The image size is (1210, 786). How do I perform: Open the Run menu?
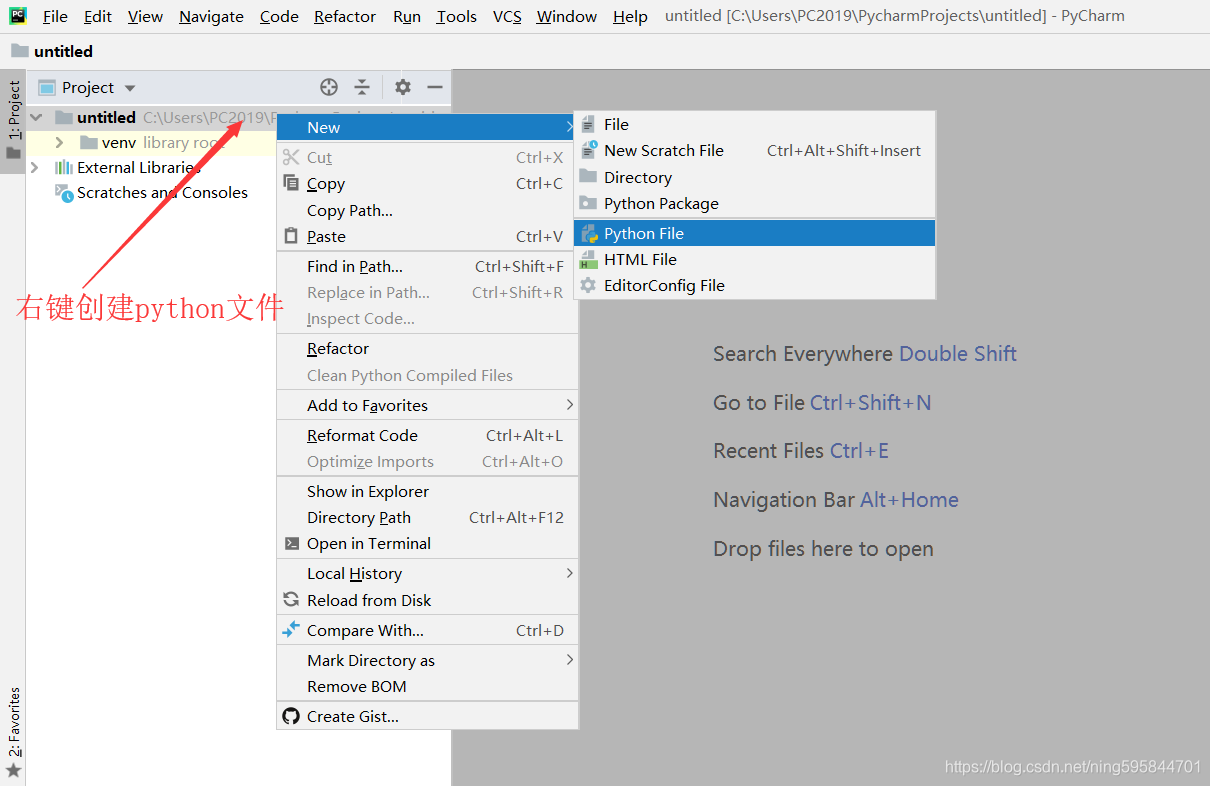pos(407,16)
